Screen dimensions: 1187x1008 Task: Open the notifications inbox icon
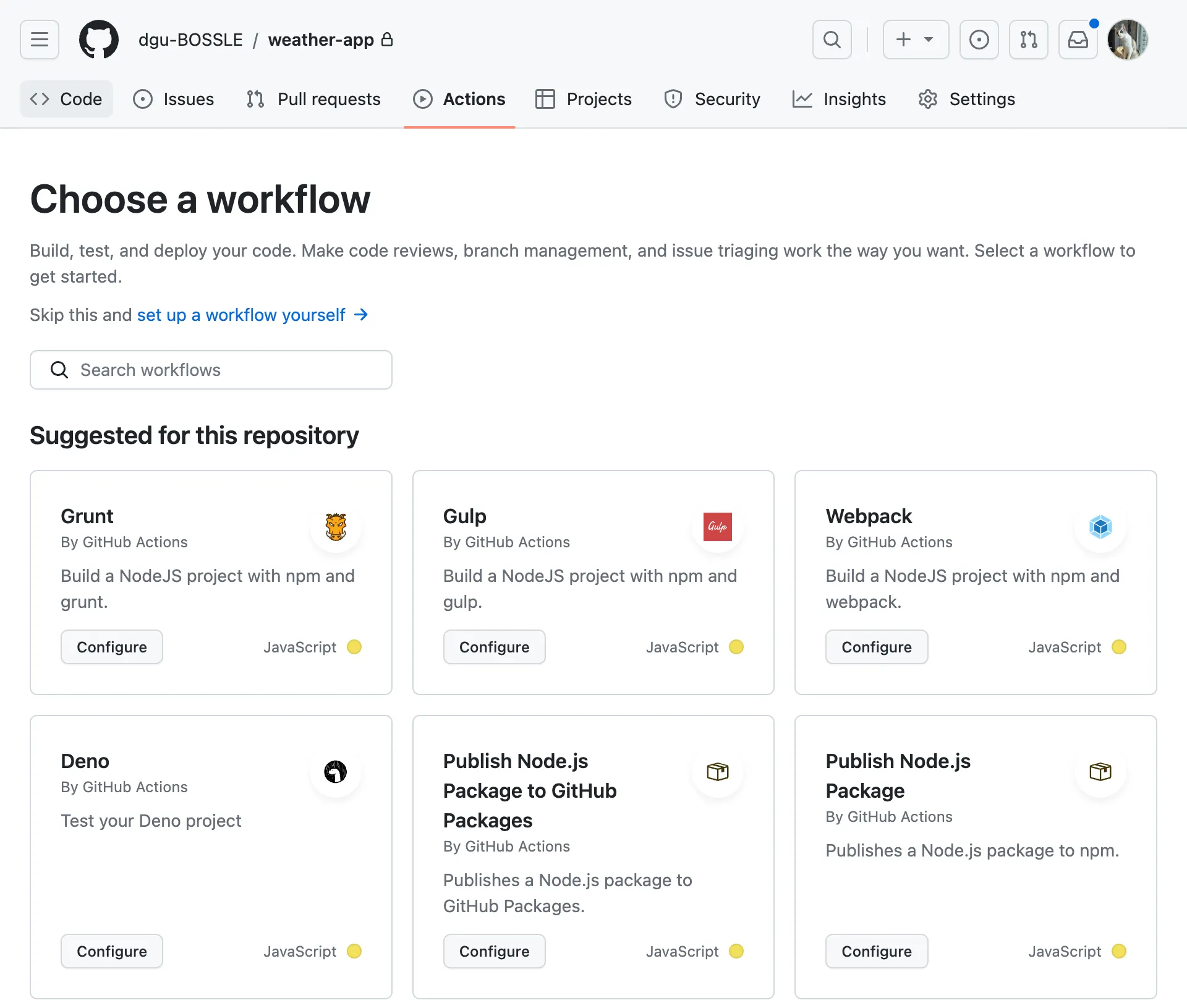pyautogui.click(x=1078, y=40)
